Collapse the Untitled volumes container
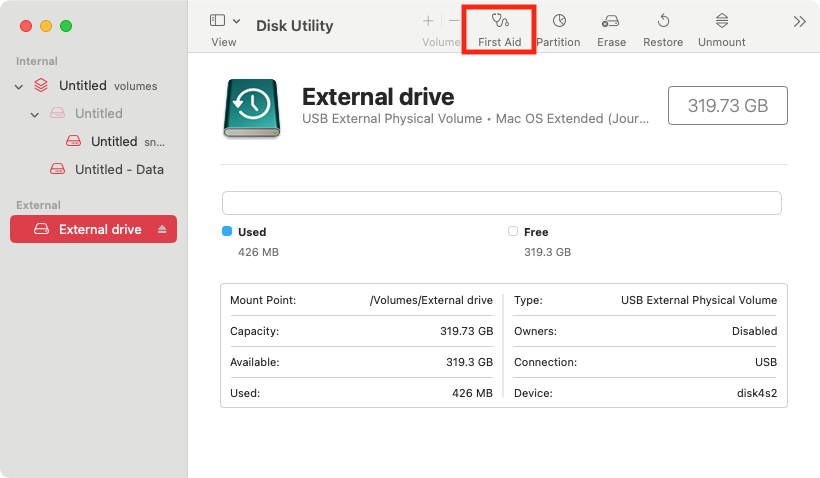This screenshot has height=478, width=820. coord(19,86)
